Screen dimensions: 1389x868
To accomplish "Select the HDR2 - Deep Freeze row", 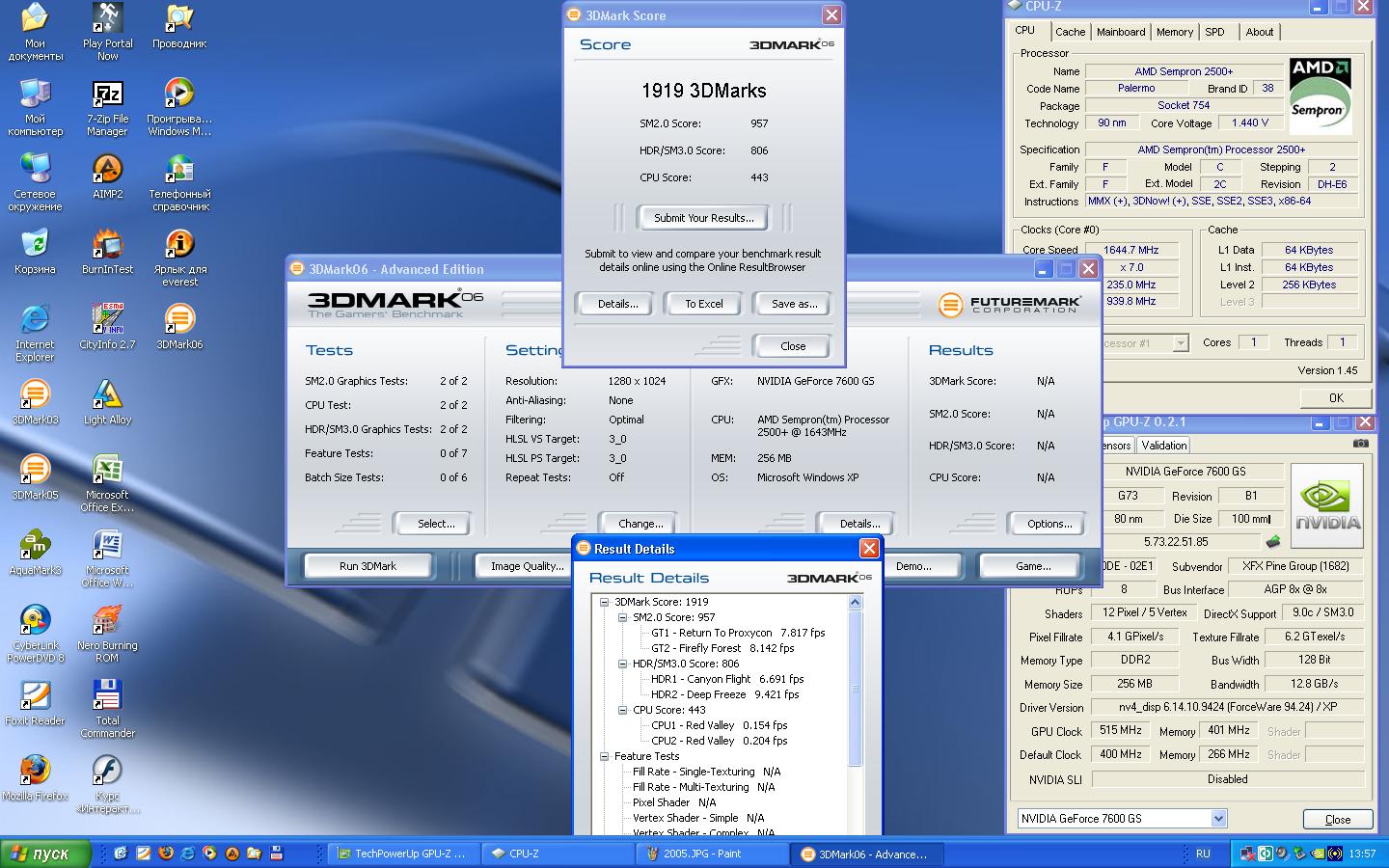I will 724,694.
